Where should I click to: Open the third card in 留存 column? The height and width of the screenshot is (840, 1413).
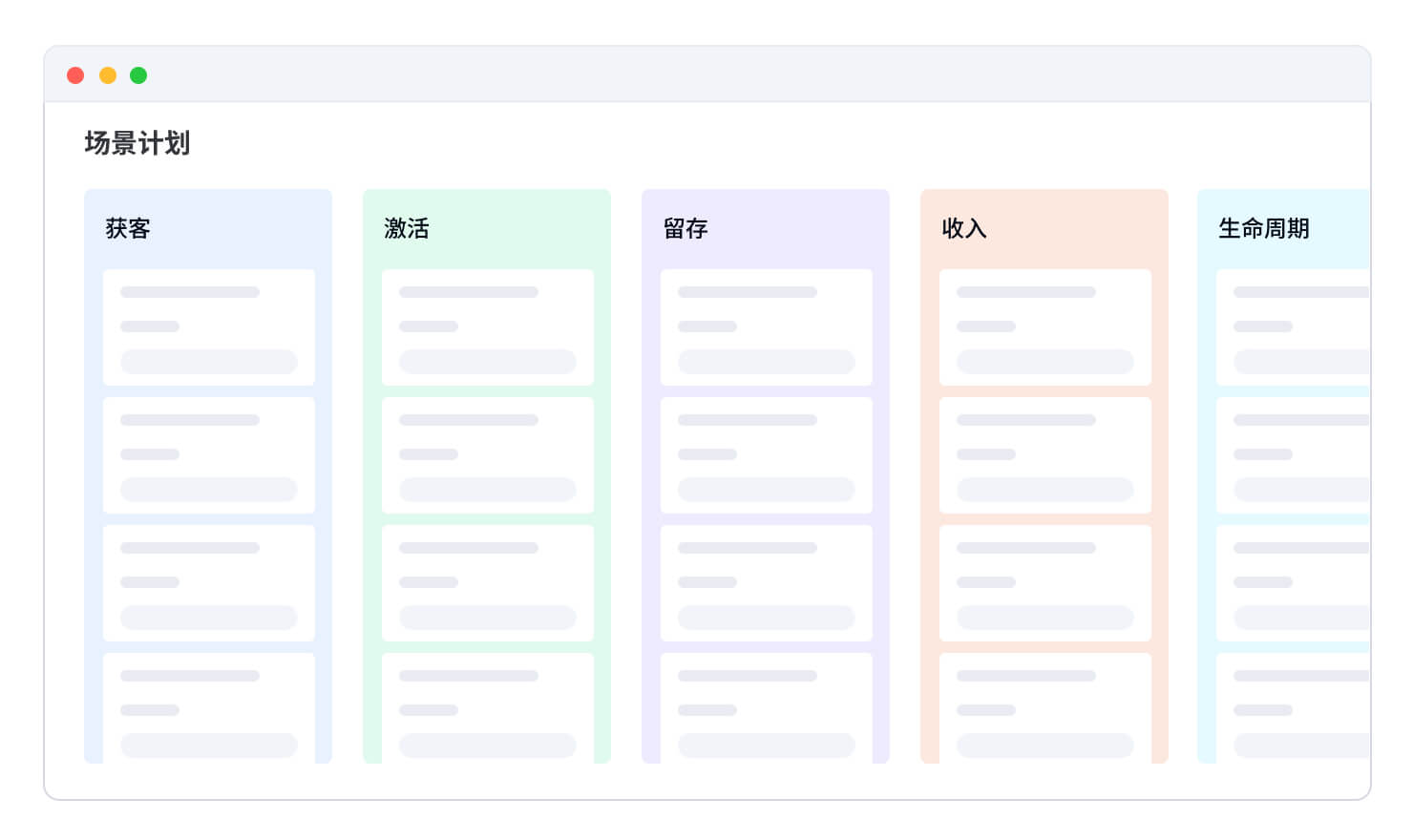767,583
